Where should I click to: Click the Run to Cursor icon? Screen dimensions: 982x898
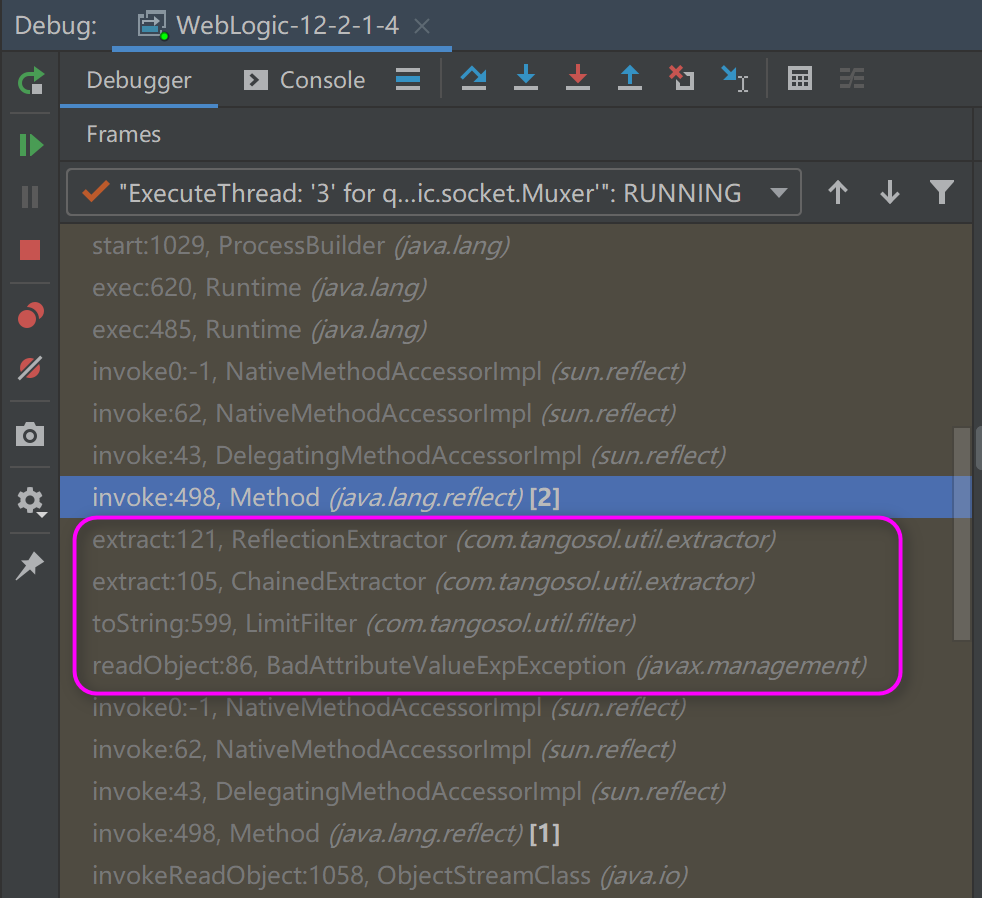pyautogui.click(x=734, y=79)
